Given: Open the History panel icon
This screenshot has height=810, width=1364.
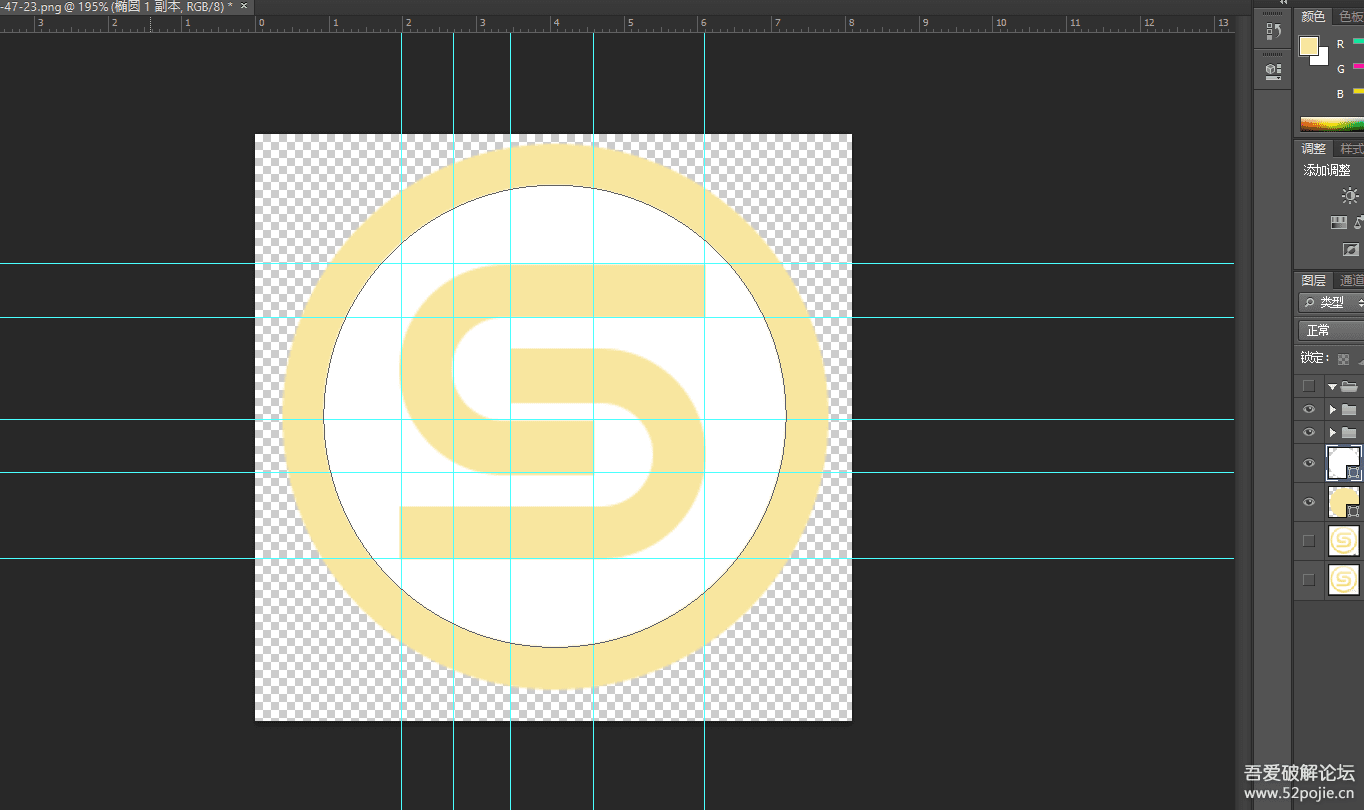Looking at the screenshot, I should [1273, 31].
